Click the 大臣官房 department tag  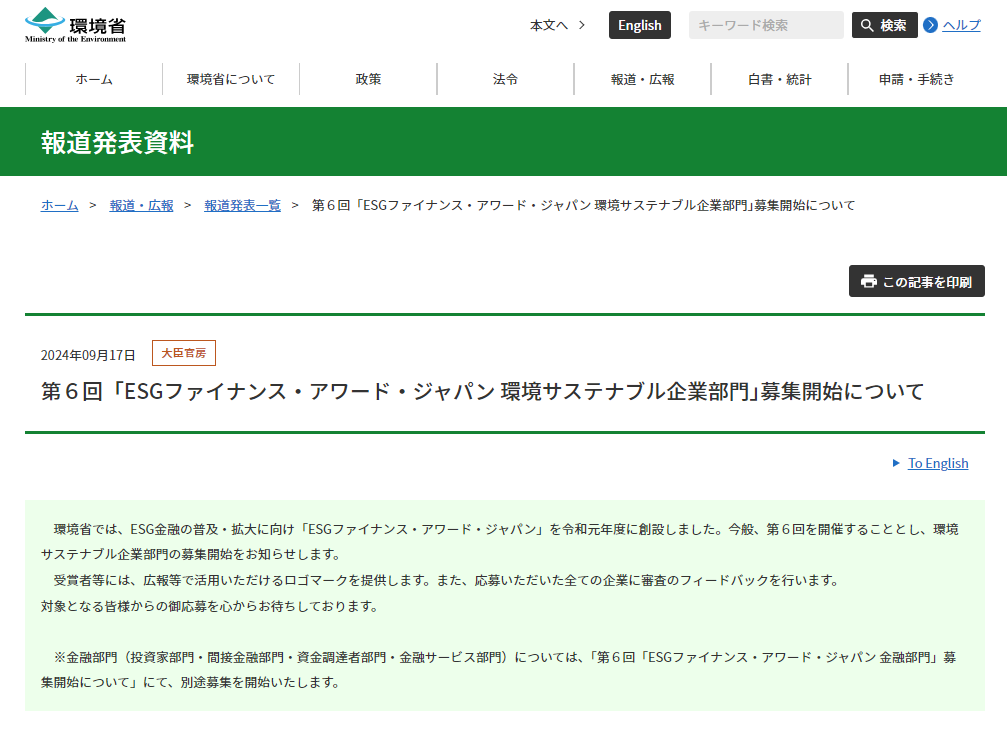[x=183, y=352]
